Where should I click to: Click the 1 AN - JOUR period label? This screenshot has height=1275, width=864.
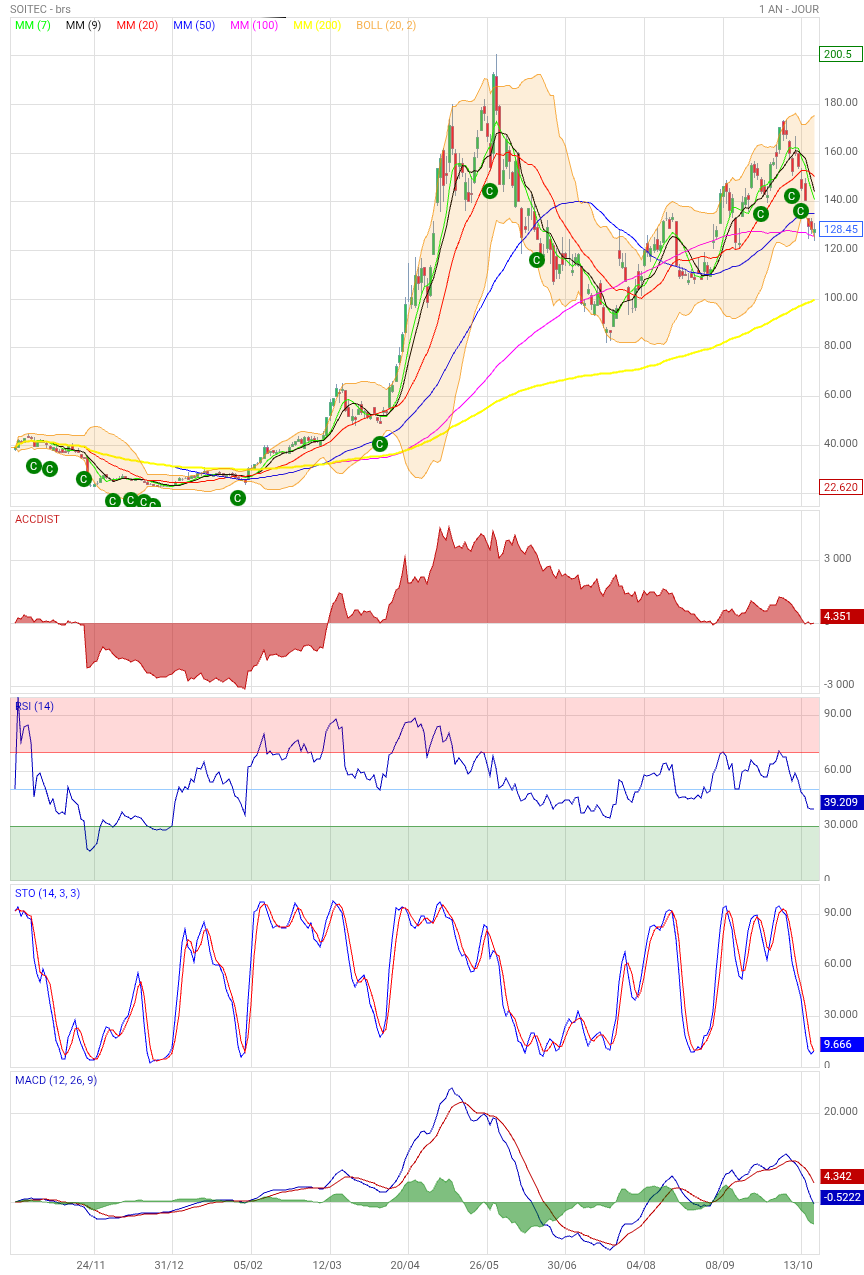789,9
